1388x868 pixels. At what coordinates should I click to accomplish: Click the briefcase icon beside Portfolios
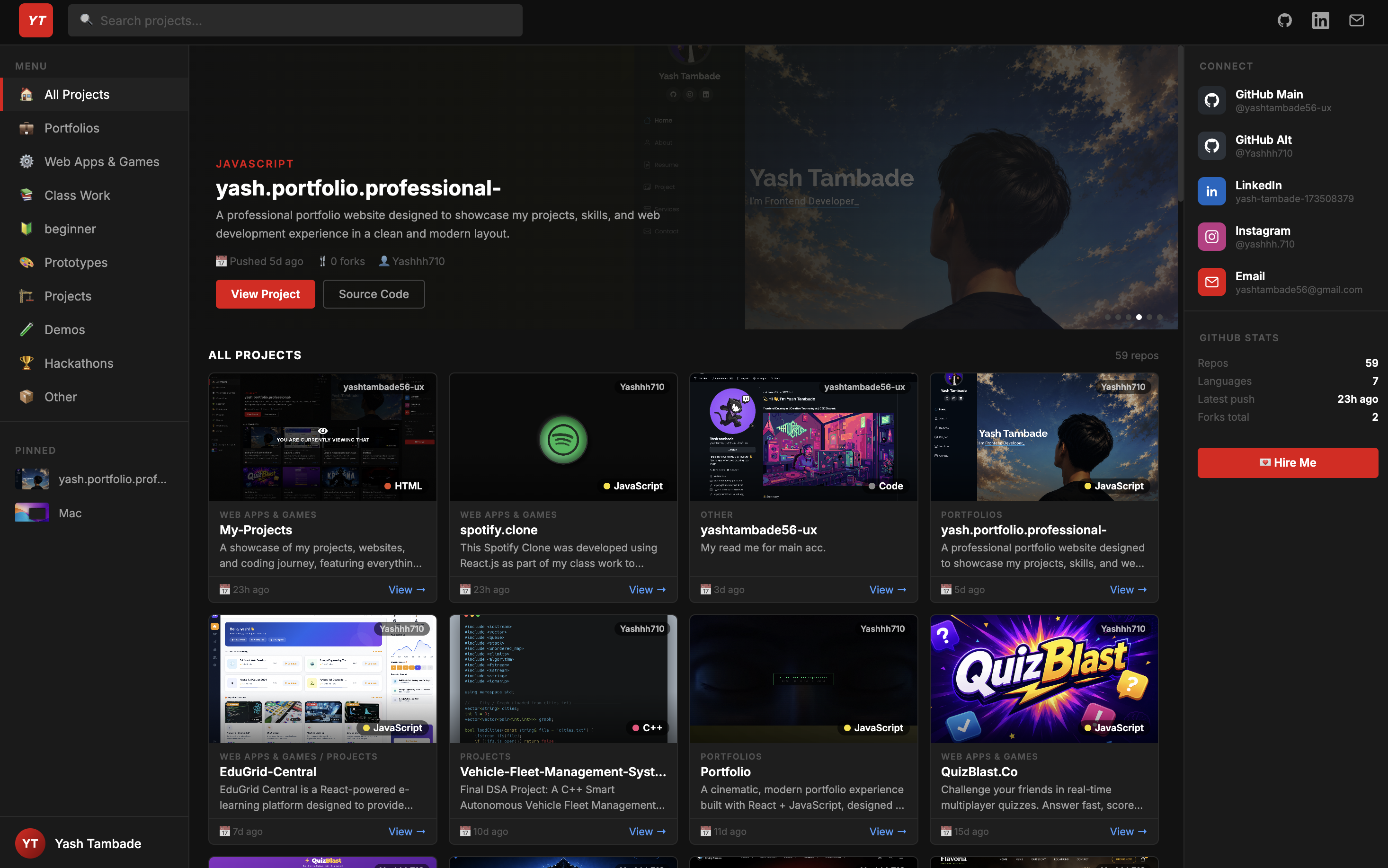click(27, 128)
